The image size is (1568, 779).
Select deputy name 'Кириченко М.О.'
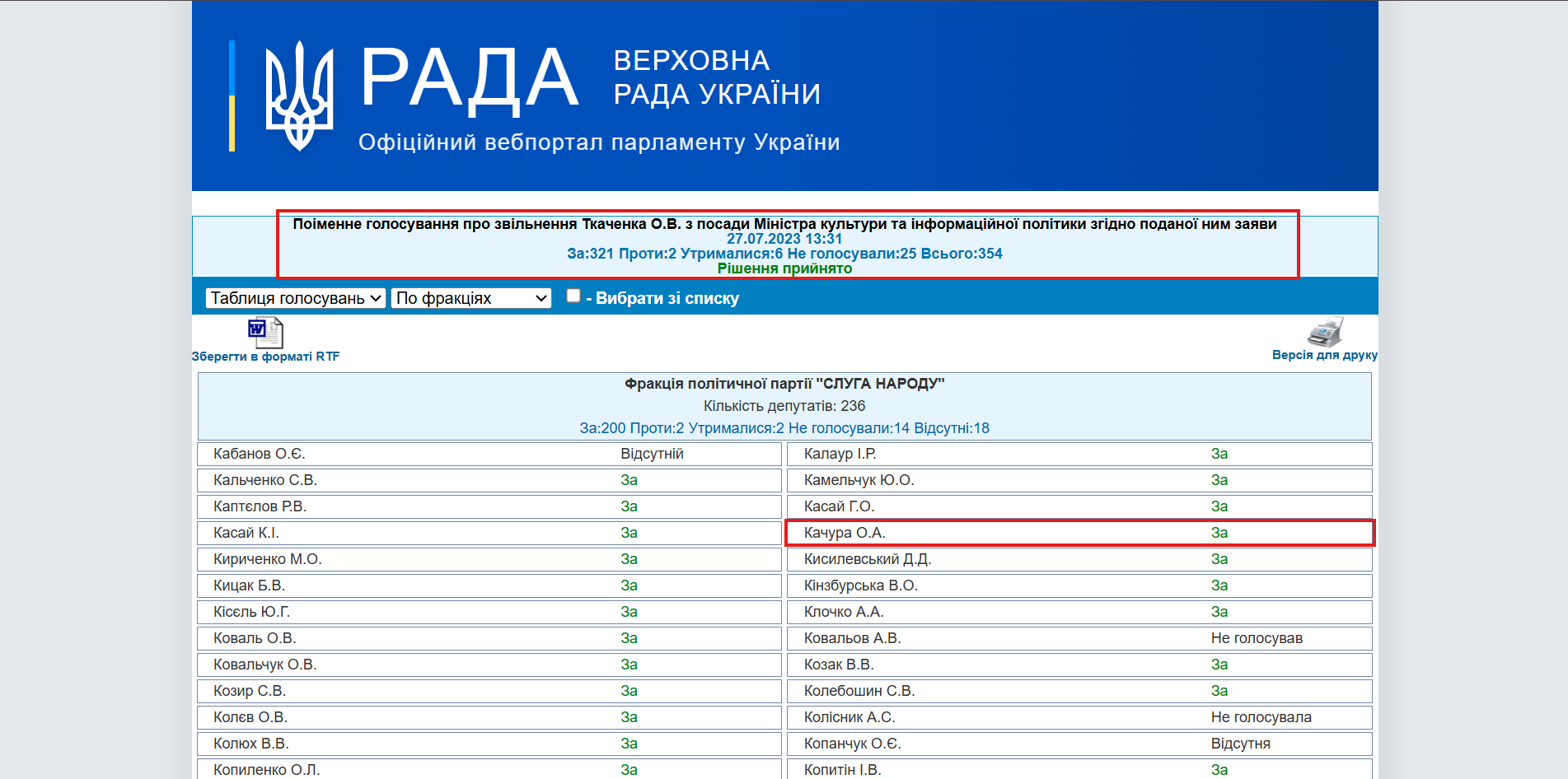(268, 559)
